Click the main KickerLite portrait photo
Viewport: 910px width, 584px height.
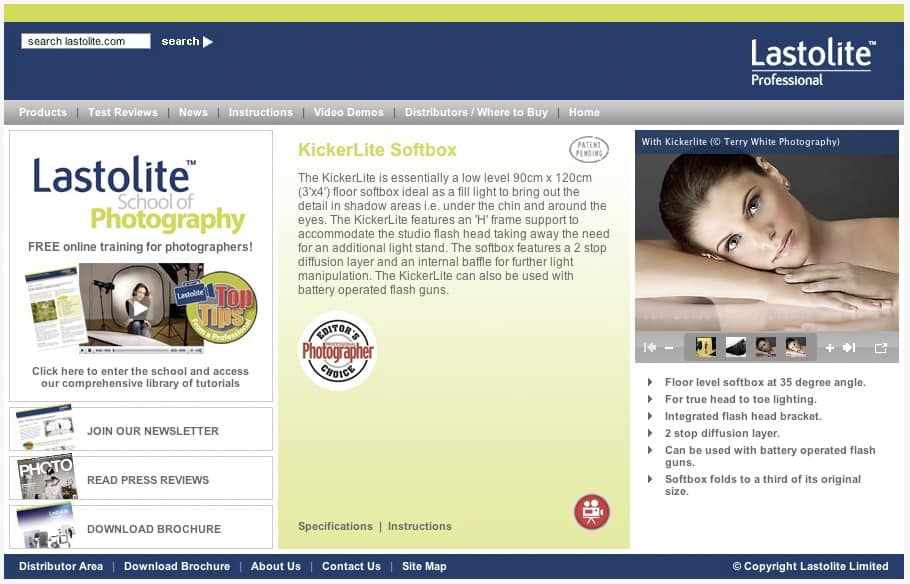coord(767,243)
